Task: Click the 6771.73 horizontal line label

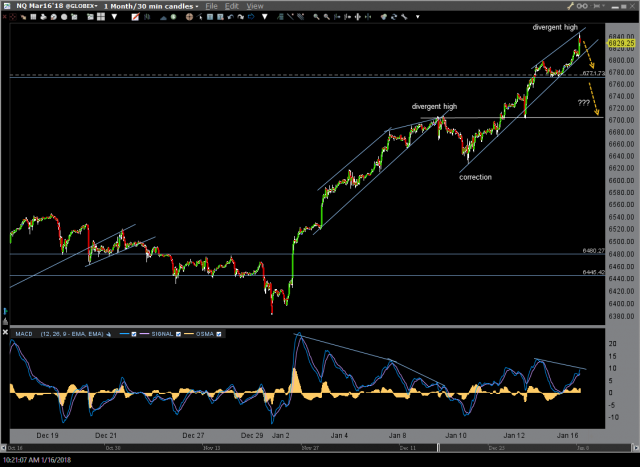Action: coord(593,73)
